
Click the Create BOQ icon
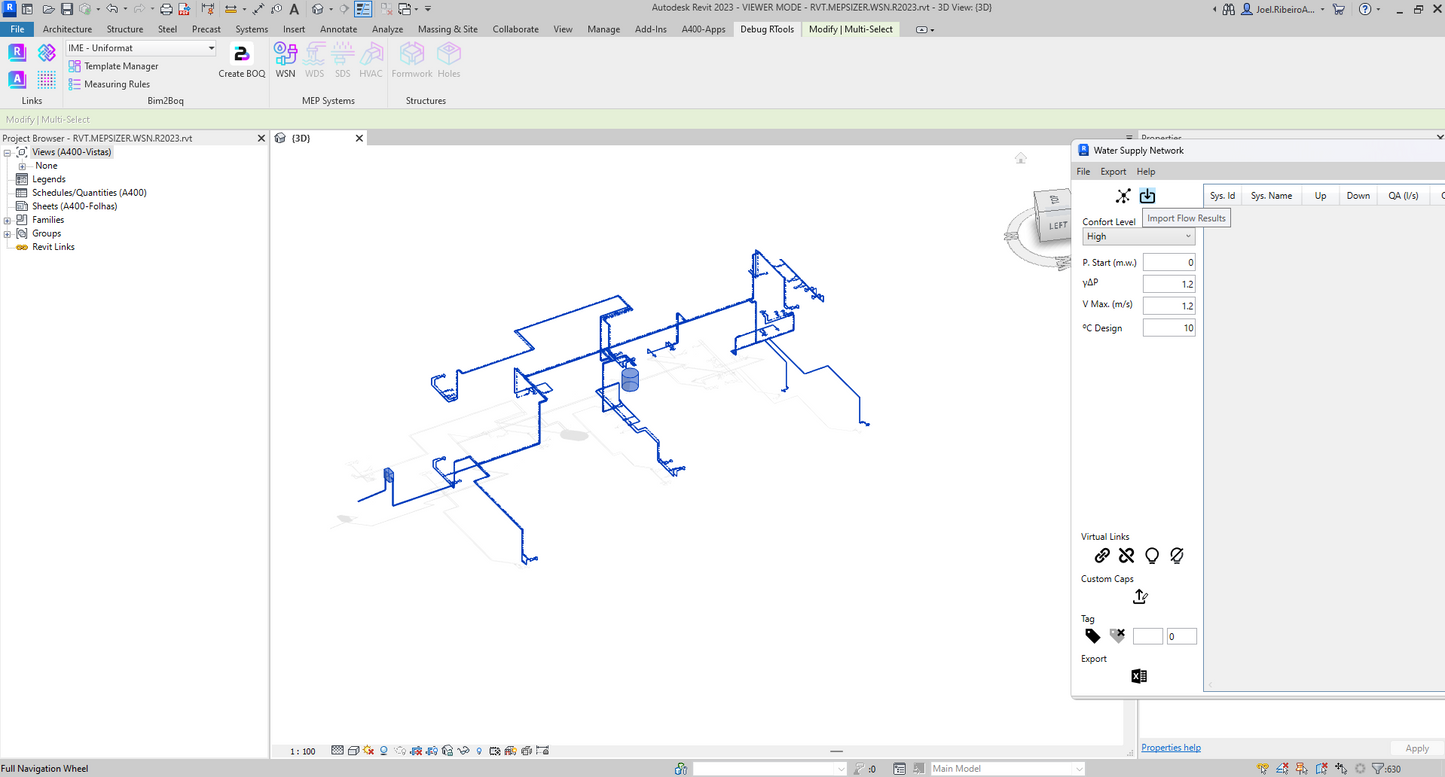tap(241, 59)
